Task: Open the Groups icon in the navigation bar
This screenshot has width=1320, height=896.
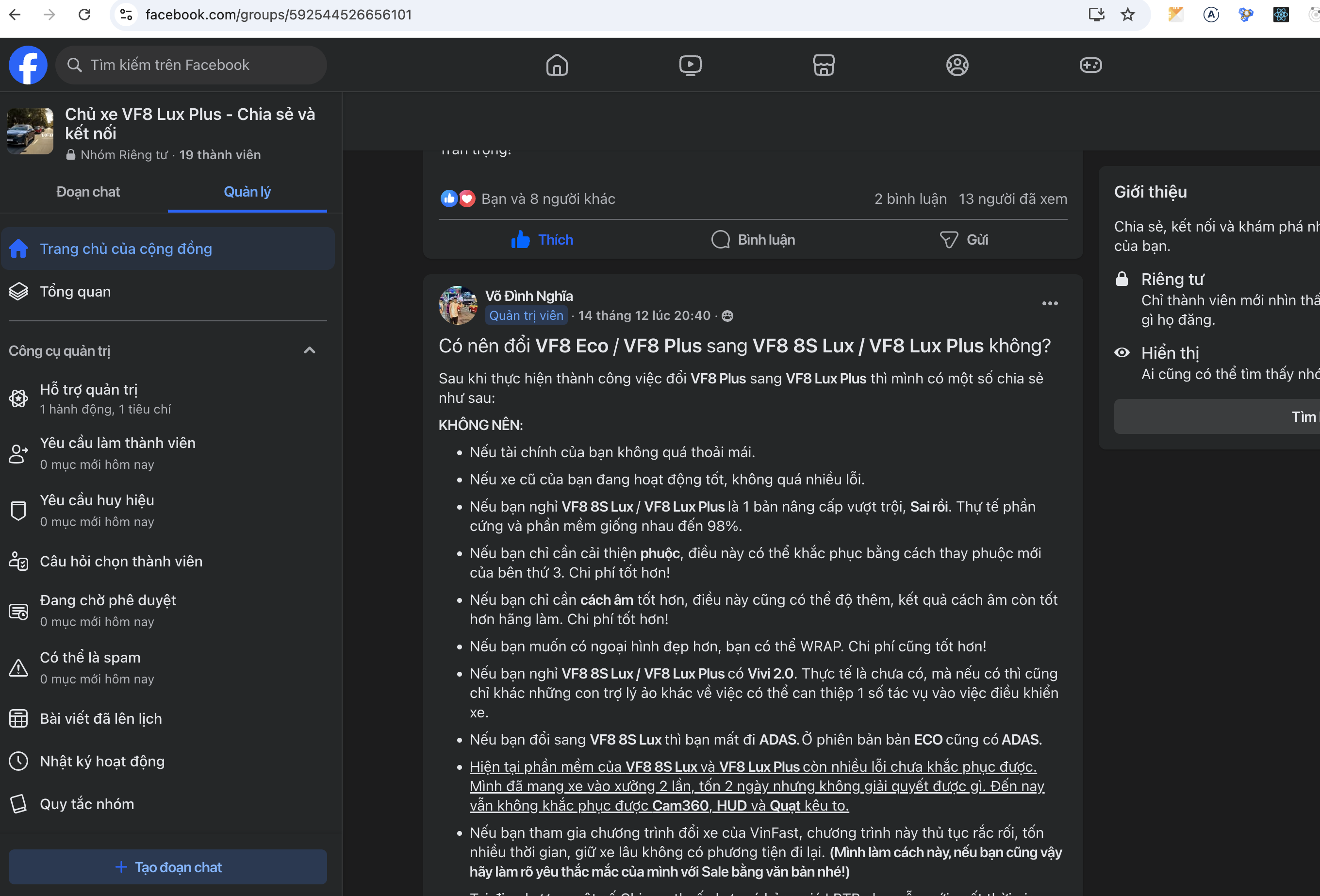Action: pos(957,65)
